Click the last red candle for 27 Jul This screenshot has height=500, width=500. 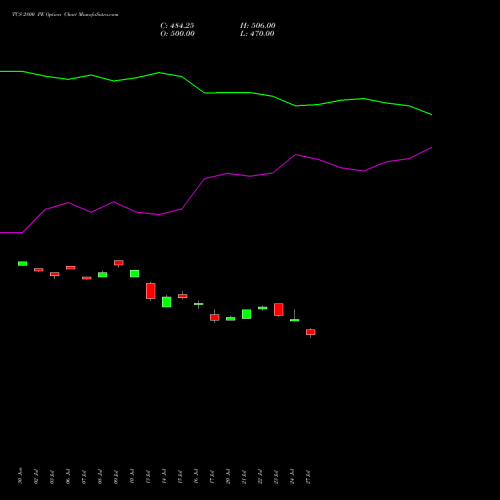pyautogui.click(x=311, y=332)
